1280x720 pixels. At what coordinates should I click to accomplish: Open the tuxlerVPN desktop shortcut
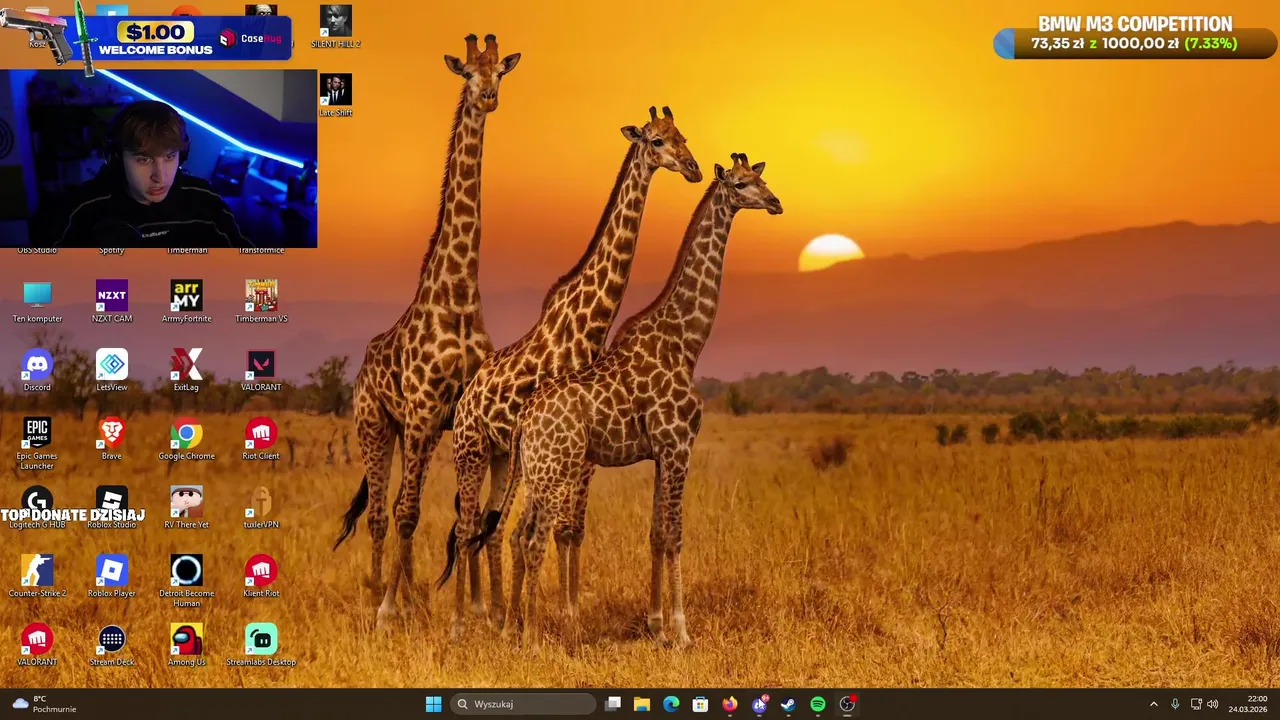coord(261,508)
